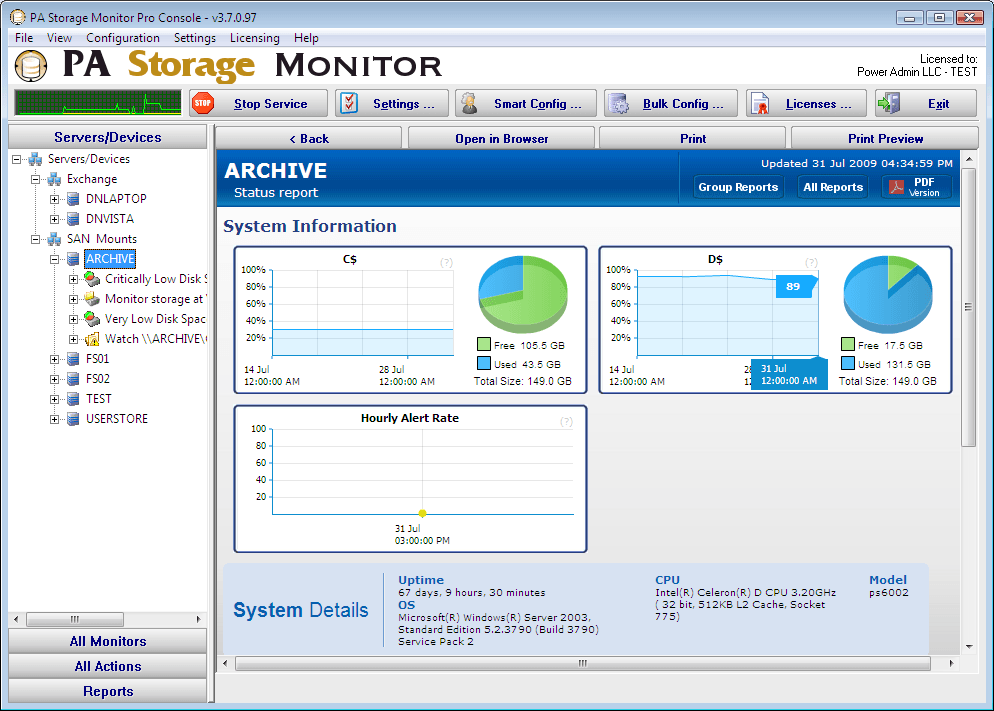Click the Licenses certificate icon

pyautogui.click(x=761, y=104)
